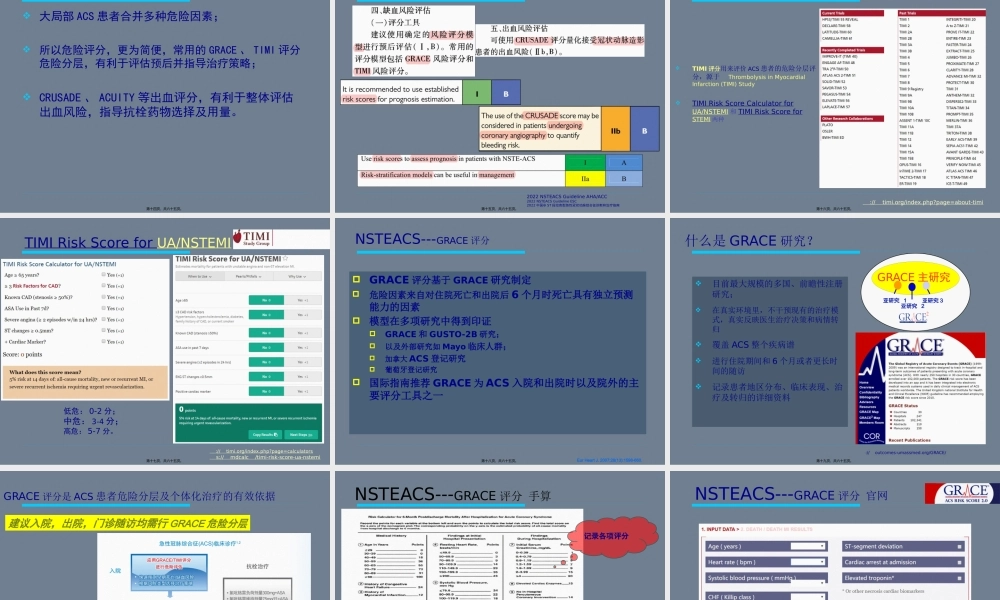Check the ST-segment deviation box
This screenshot has height=600, width=1000.
(960, 546)
